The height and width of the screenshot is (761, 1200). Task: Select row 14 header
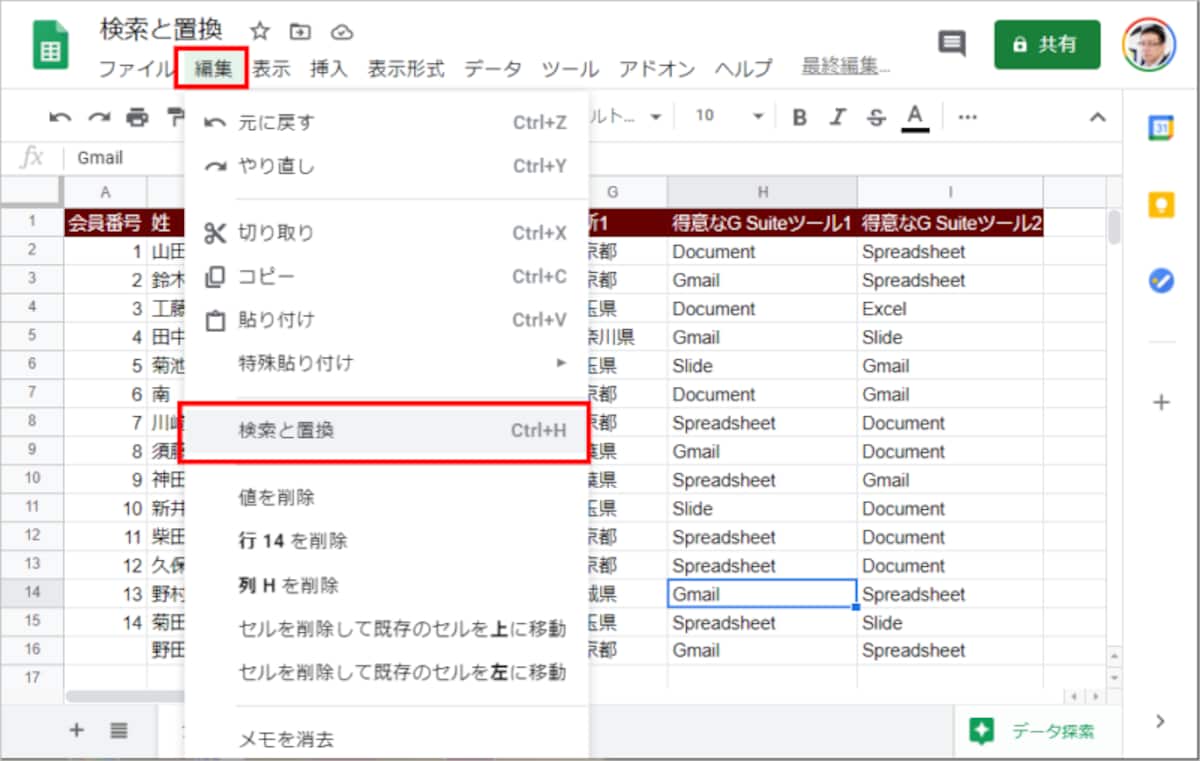(x=32, y=594)
